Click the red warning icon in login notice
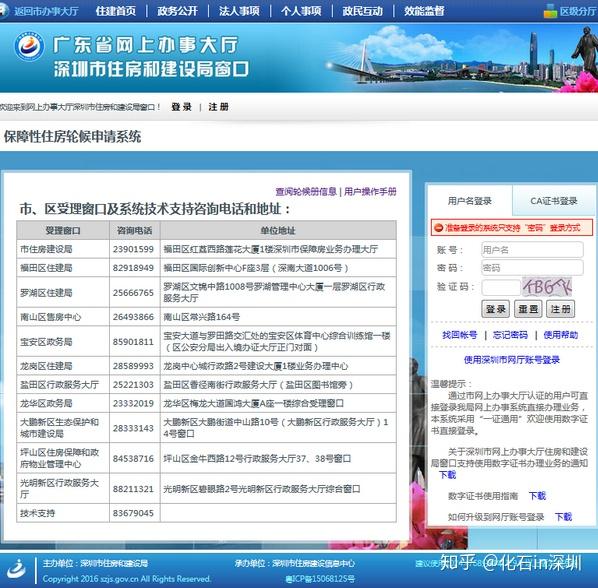598x588 pixels. coord(438,228)
